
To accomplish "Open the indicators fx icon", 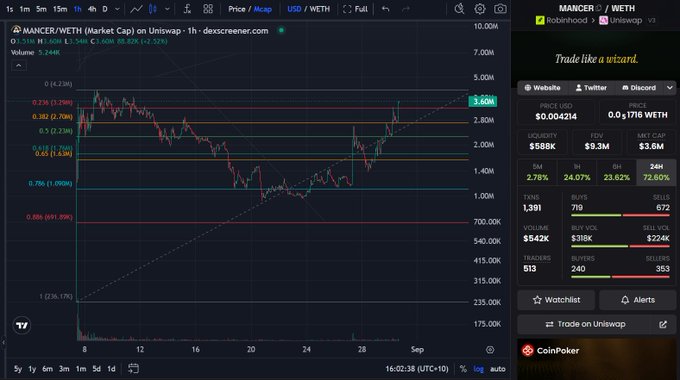I will click(x=187, y=9).
